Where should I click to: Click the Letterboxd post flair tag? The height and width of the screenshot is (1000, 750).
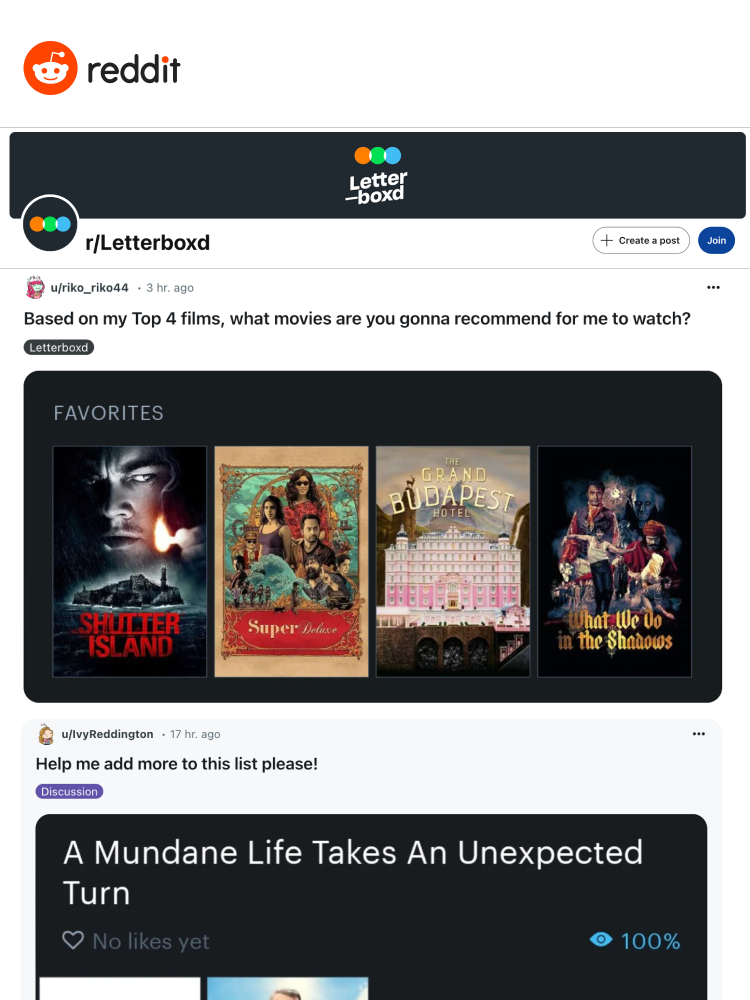59,348
